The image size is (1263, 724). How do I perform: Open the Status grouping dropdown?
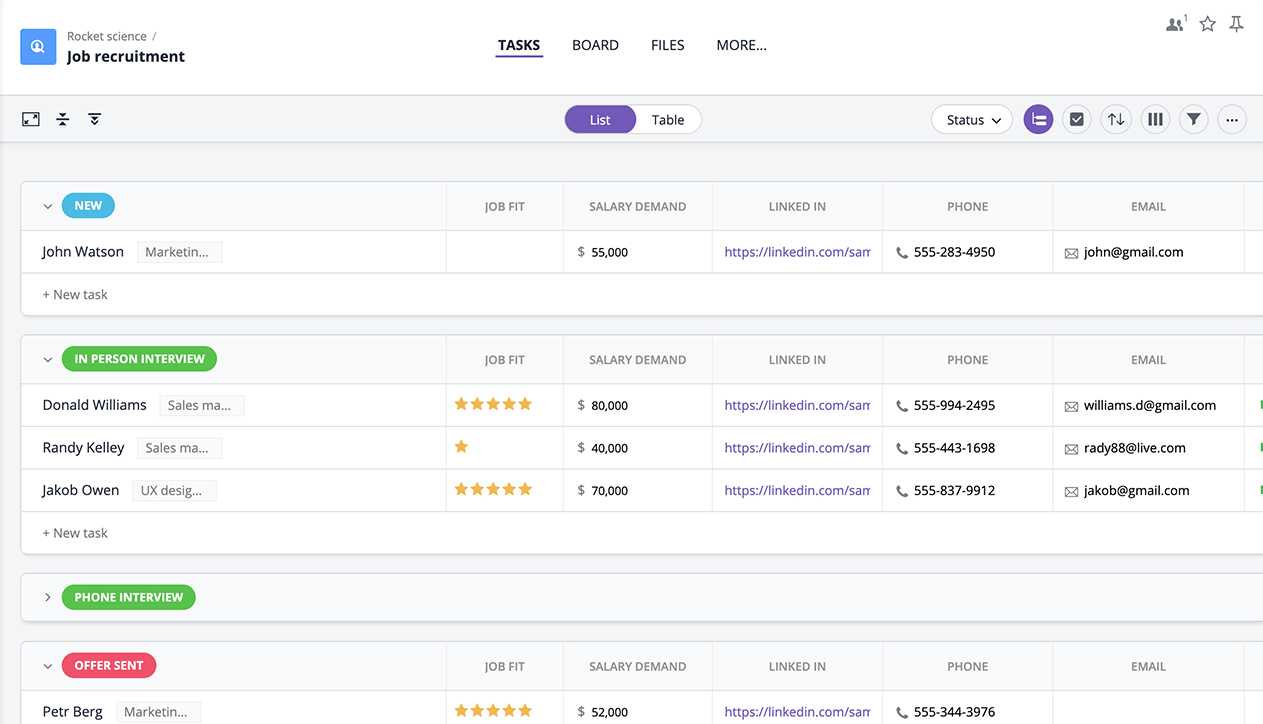[x=972, y=120]
